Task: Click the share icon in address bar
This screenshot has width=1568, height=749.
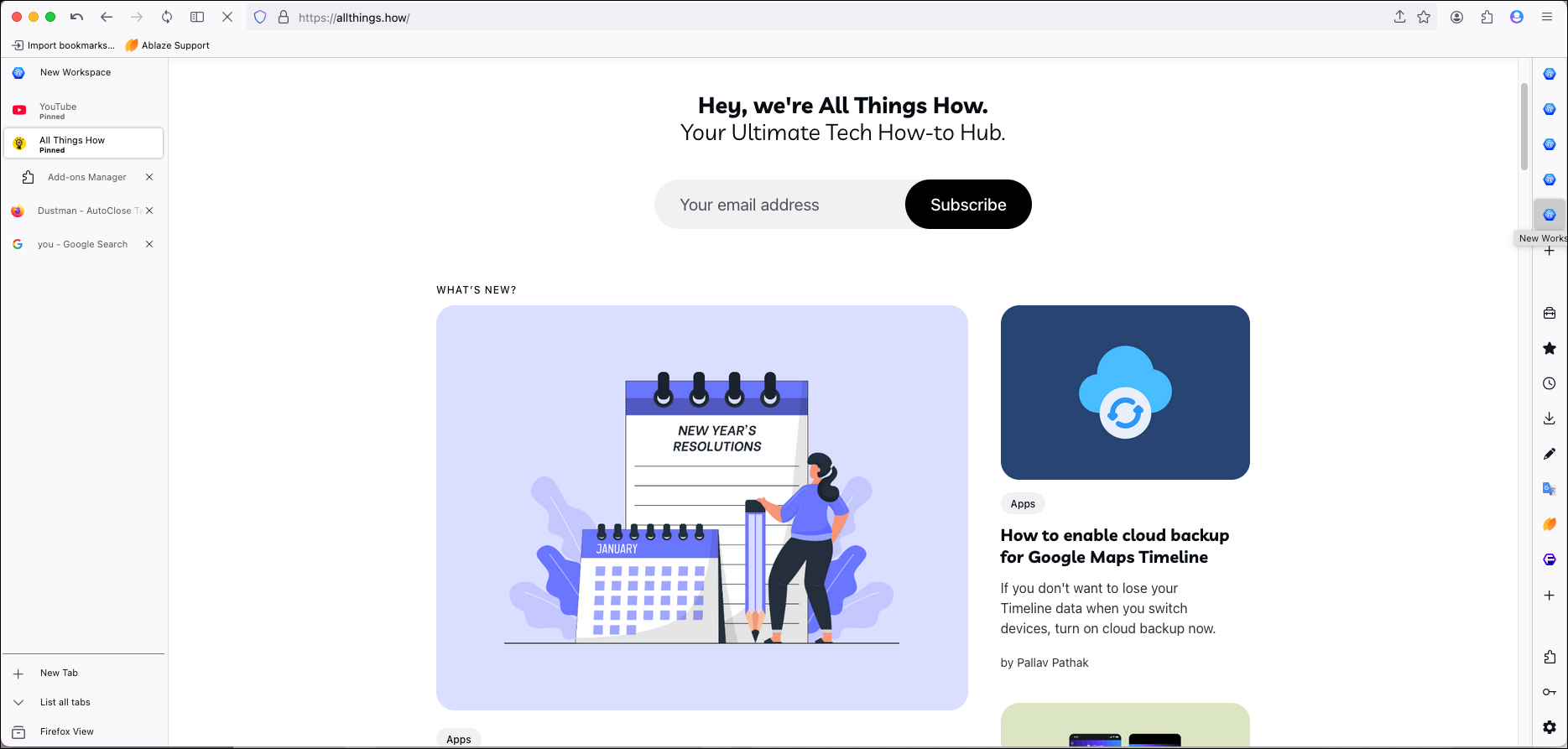Action: pos(1399,17)
